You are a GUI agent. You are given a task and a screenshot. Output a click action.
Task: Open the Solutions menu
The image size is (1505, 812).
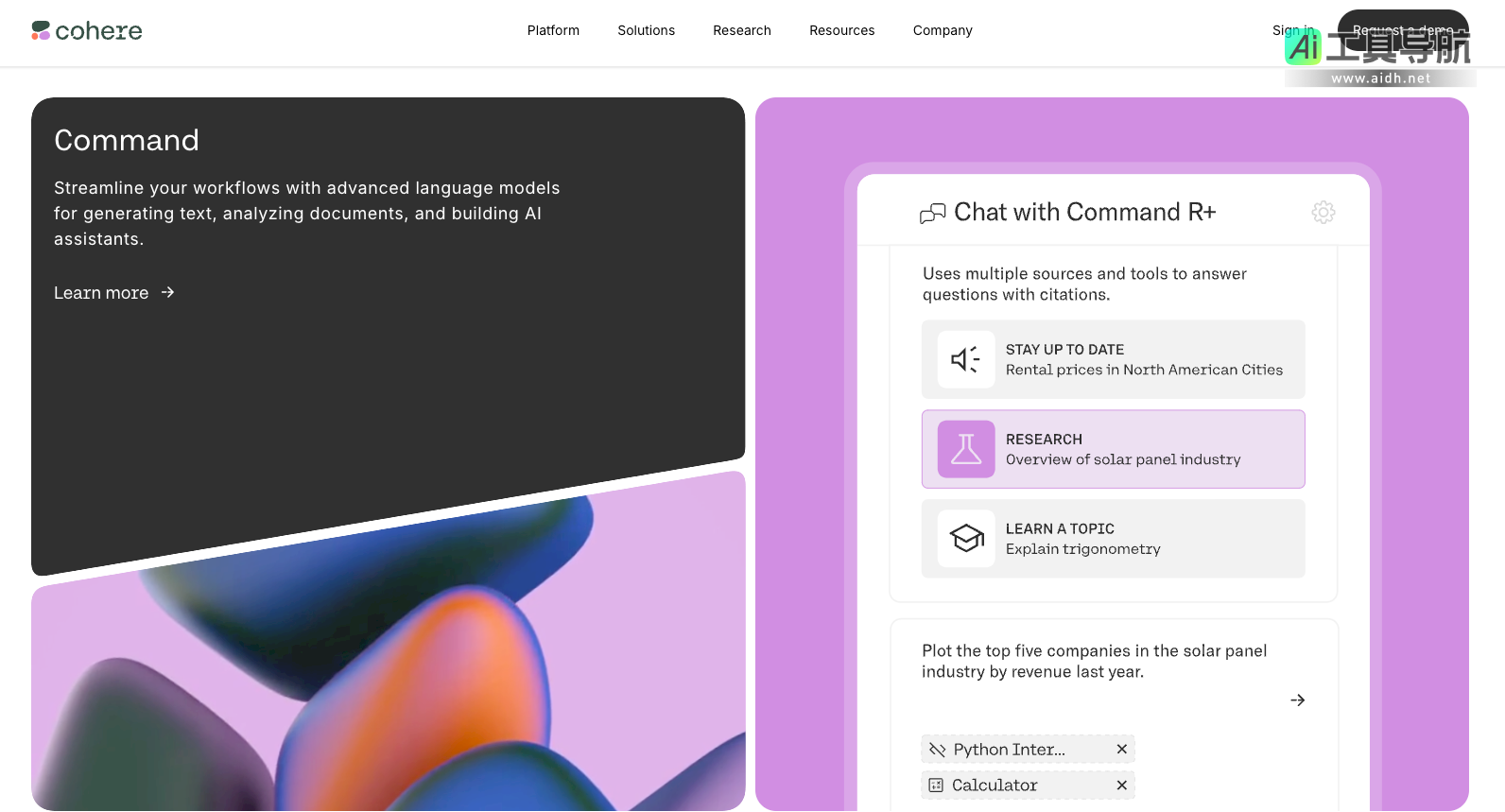[646, 30]
